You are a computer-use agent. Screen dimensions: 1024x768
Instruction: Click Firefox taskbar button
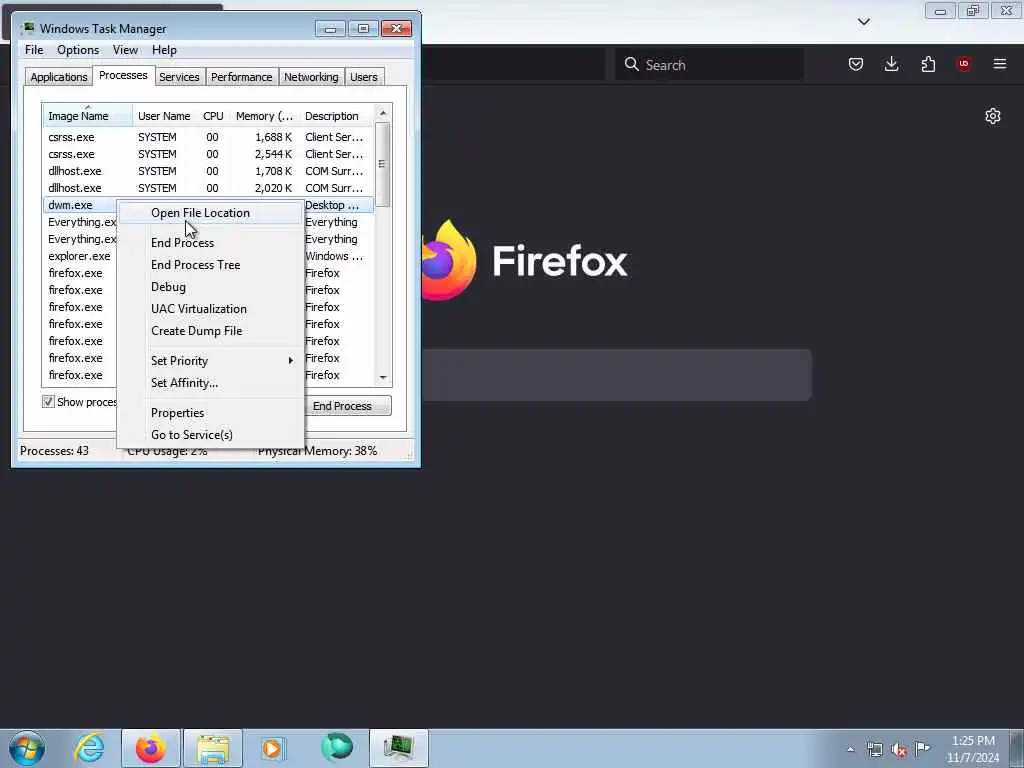(x=151, y=748)
